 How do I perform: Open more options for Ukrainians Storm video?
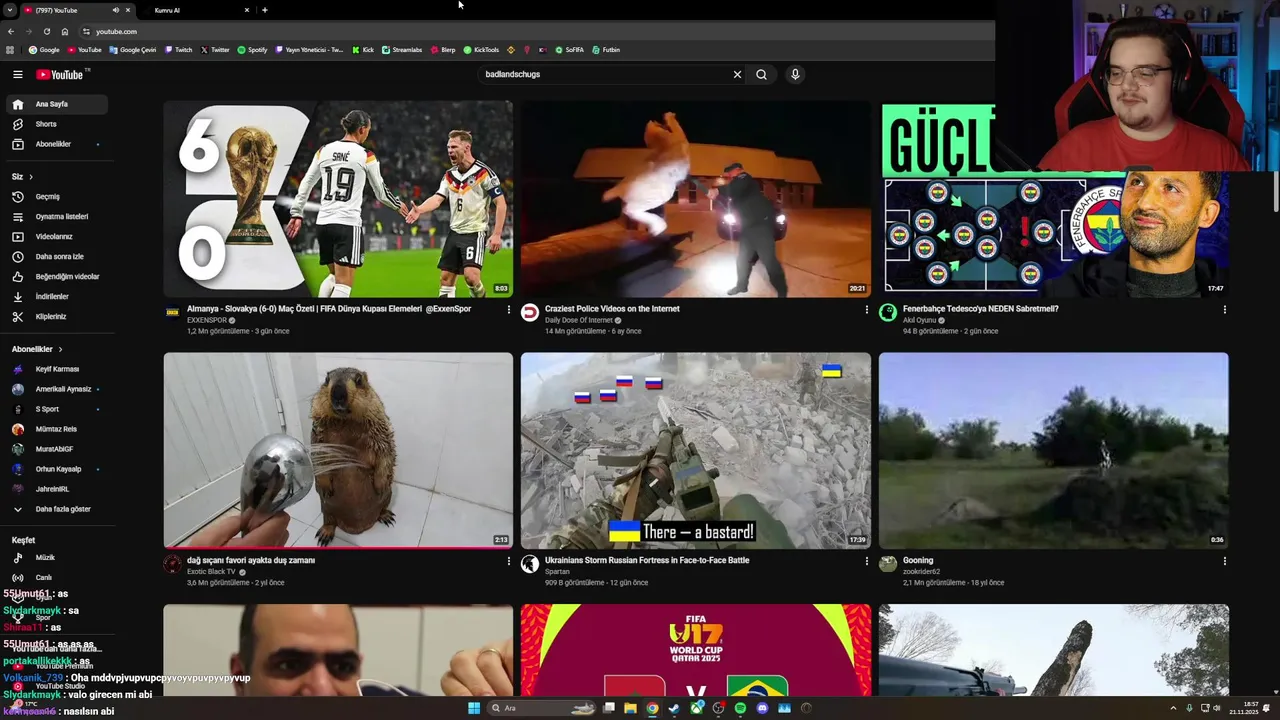pos(866,562)
